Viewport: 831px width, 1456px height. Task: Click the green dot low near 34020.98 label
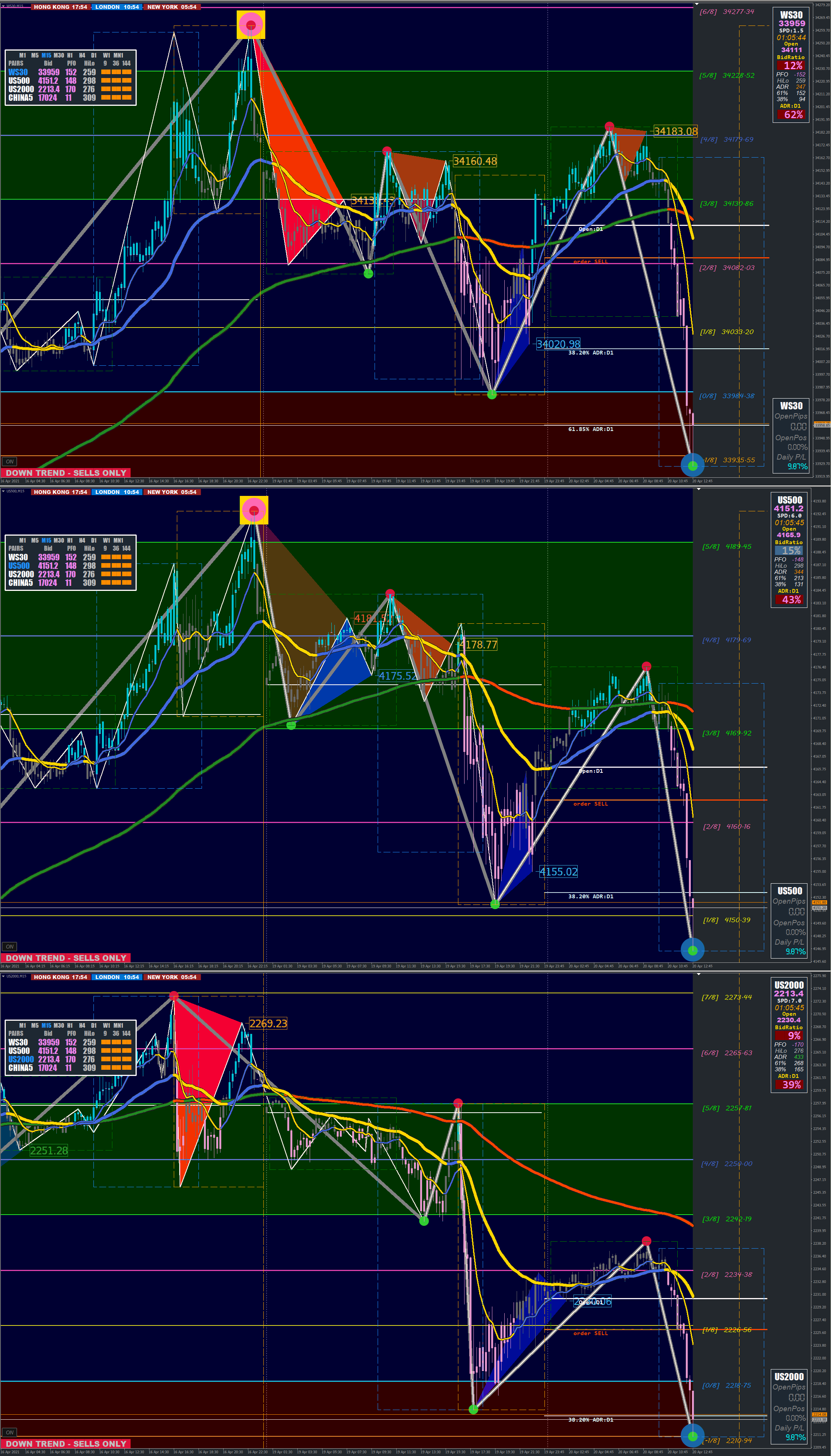pyautogui.click(x=492, y=394)
